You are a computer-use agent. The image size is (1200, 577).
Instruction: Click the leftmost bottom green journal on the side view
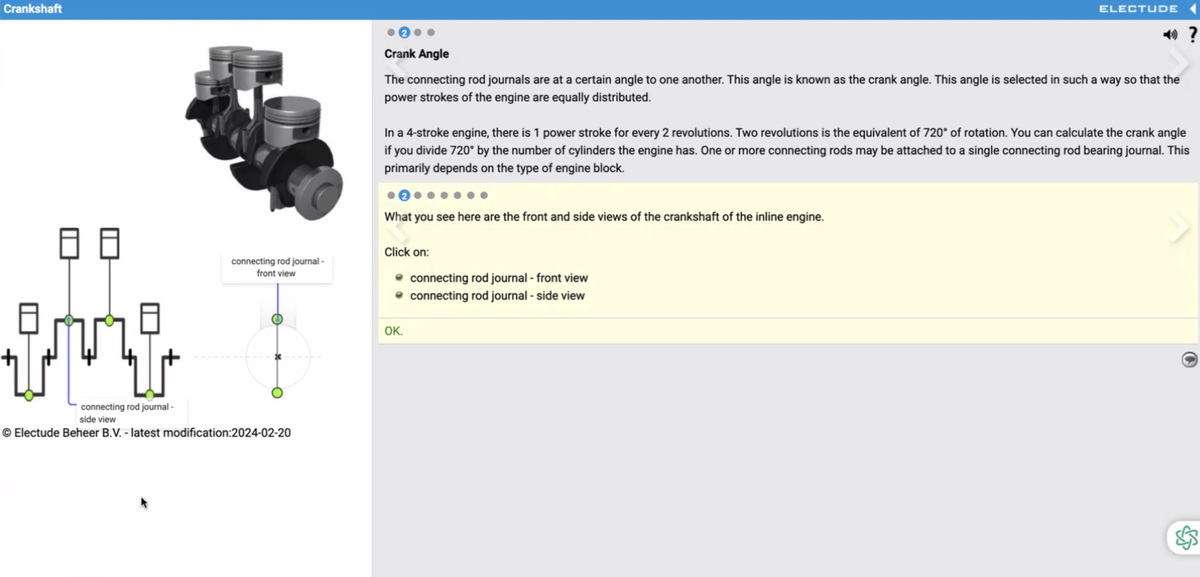click(29, 395)
